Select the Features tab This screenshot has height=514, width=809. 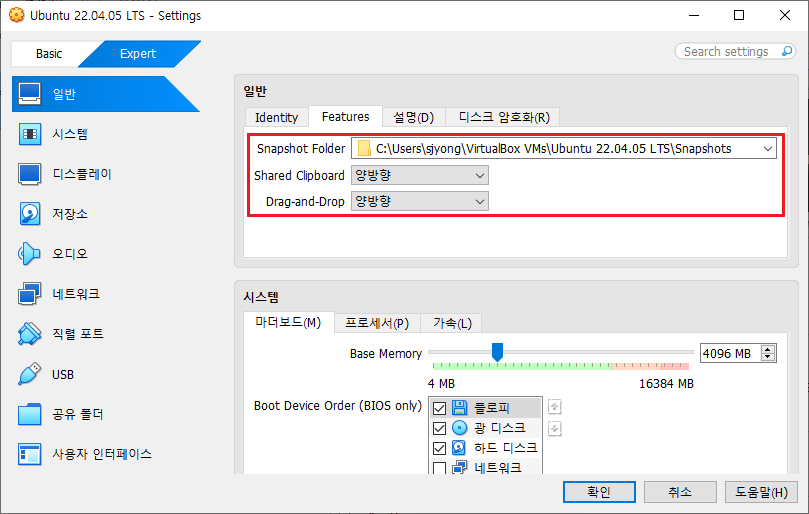pyautogui.click(x=346, y=117)
